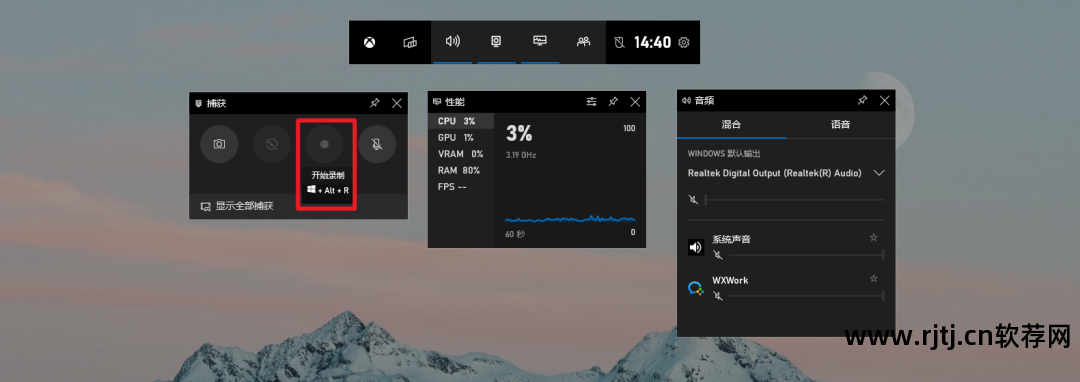Toggle microphone while recording

tap(377, 144)
